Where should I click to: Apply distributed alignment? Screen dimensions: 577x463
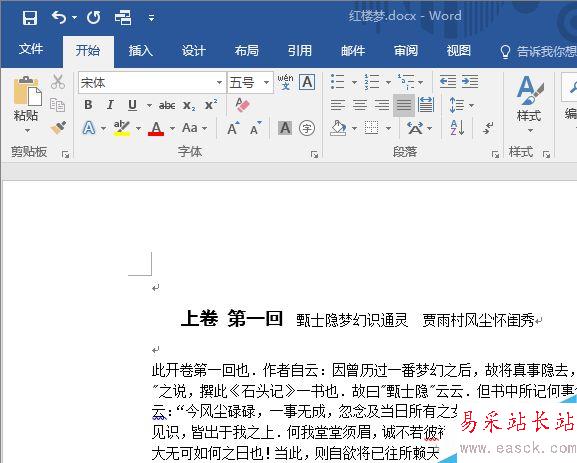426,105
